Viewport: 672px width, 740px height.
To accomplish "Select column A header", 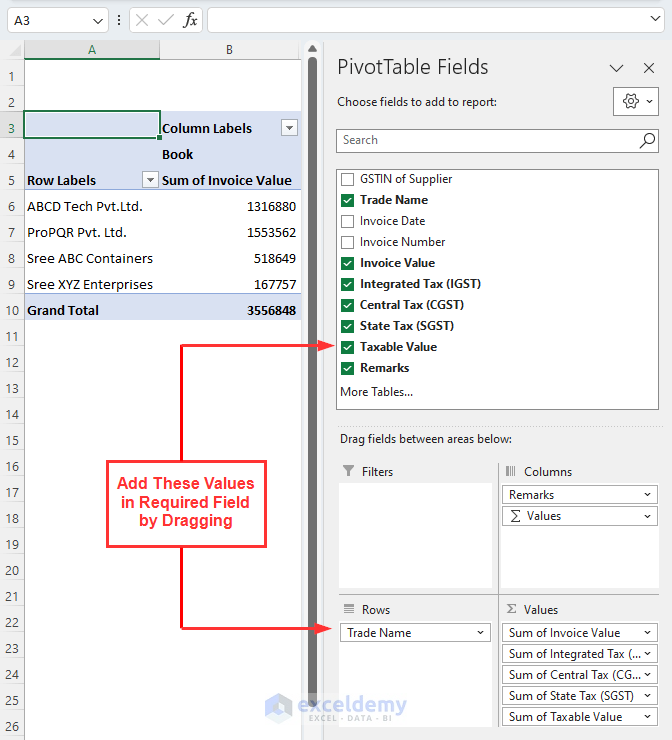I will tap(92, 50).
